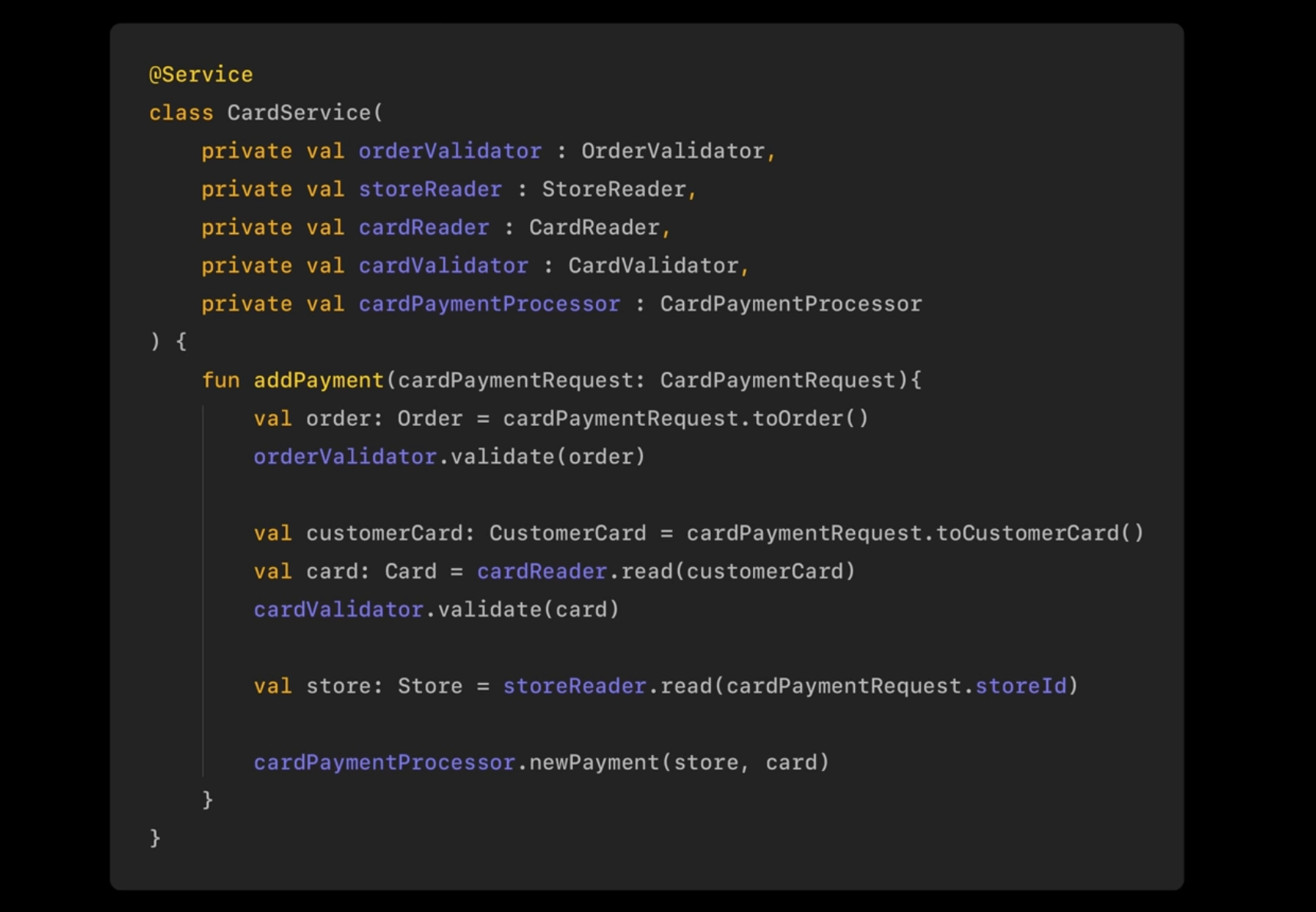Viewport: 1316px width, 912px height.
Task: Click the cardReader constructor property declaration
Action: tap(424, 228)
